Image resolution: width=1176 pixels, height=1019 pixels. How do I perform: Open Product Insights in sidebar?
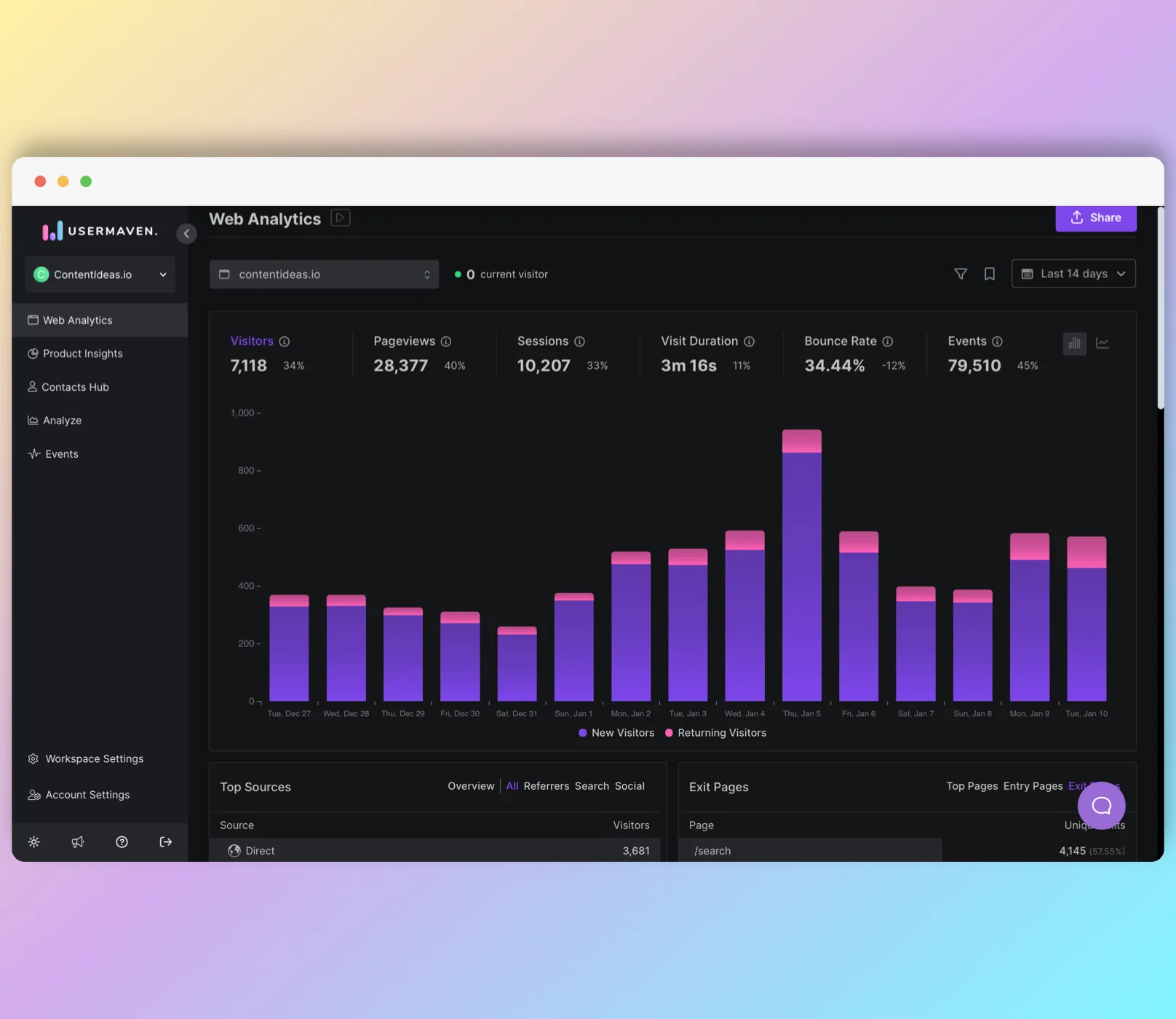click(100, 354)
